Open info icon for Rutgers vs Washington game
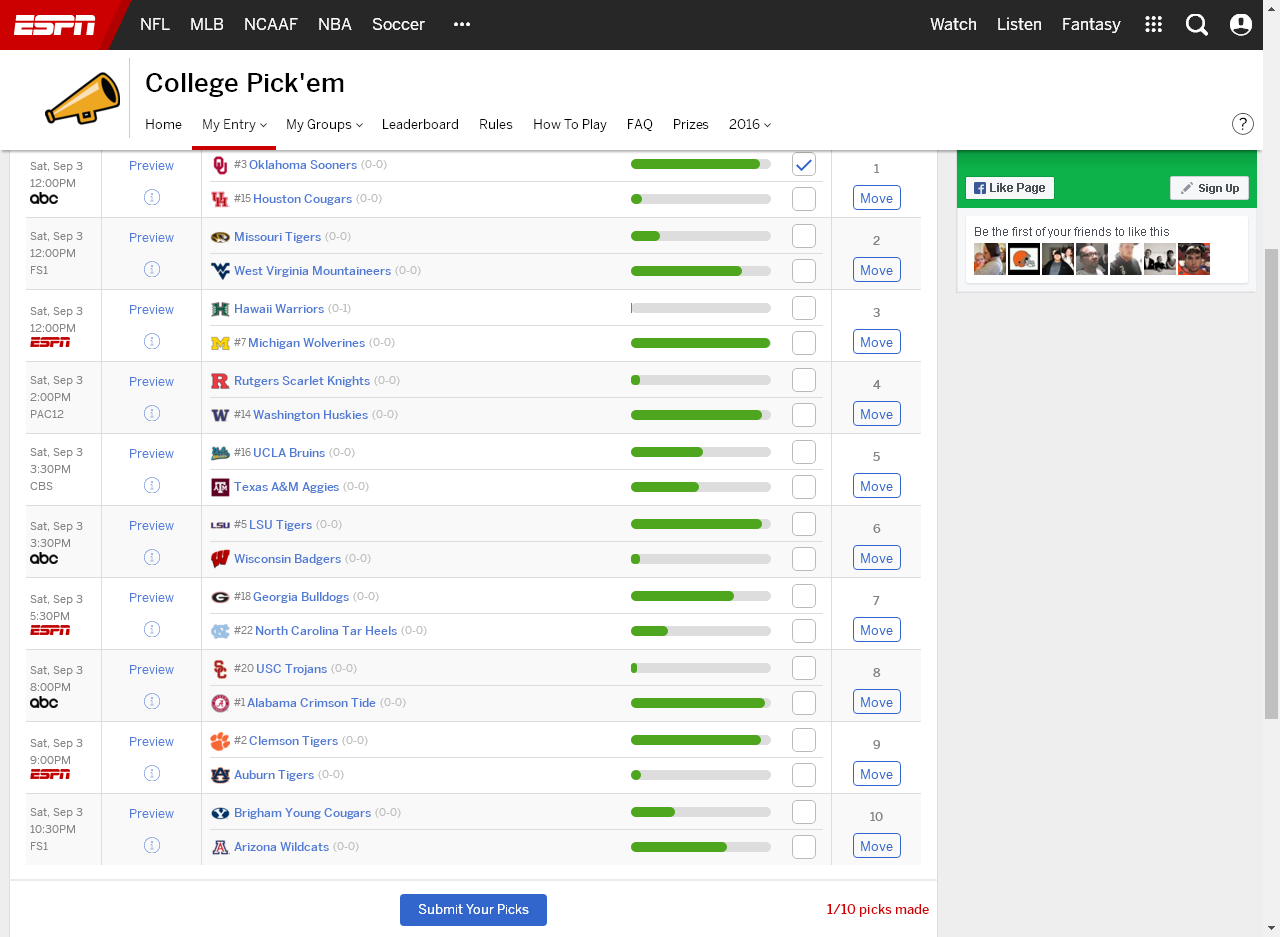Viewport: 1280px width, 937px height. (152, 413)
